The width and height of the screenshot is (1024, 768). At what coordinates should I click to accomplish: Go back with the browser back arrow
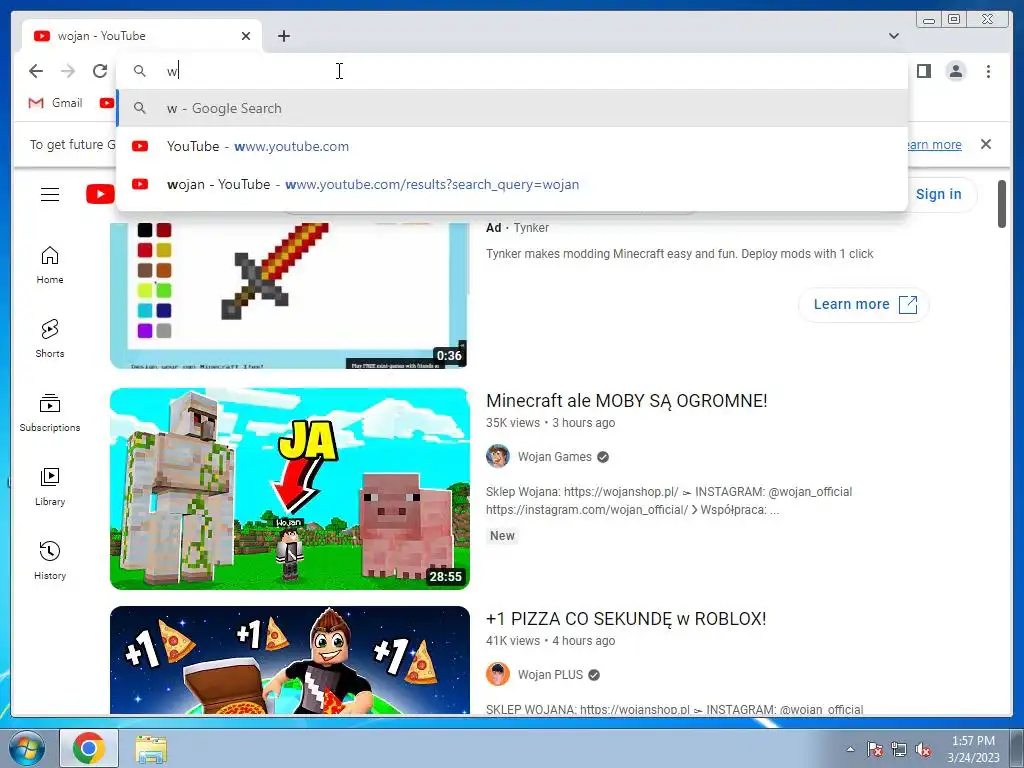tap(36, 71)
